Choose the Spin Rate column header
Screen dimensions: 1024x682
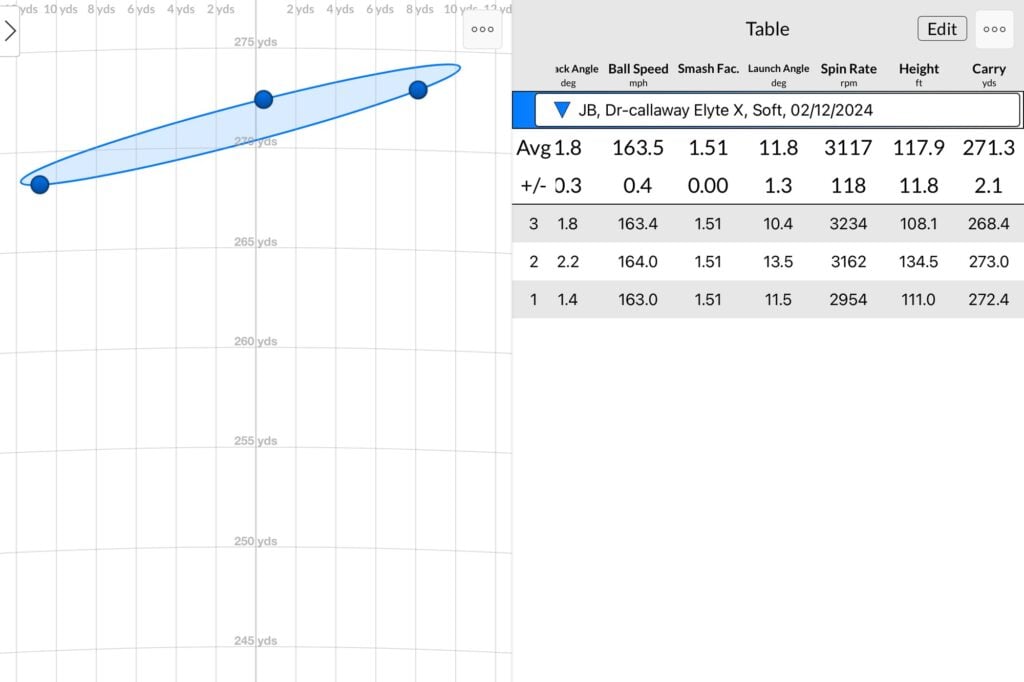(848, 74)
